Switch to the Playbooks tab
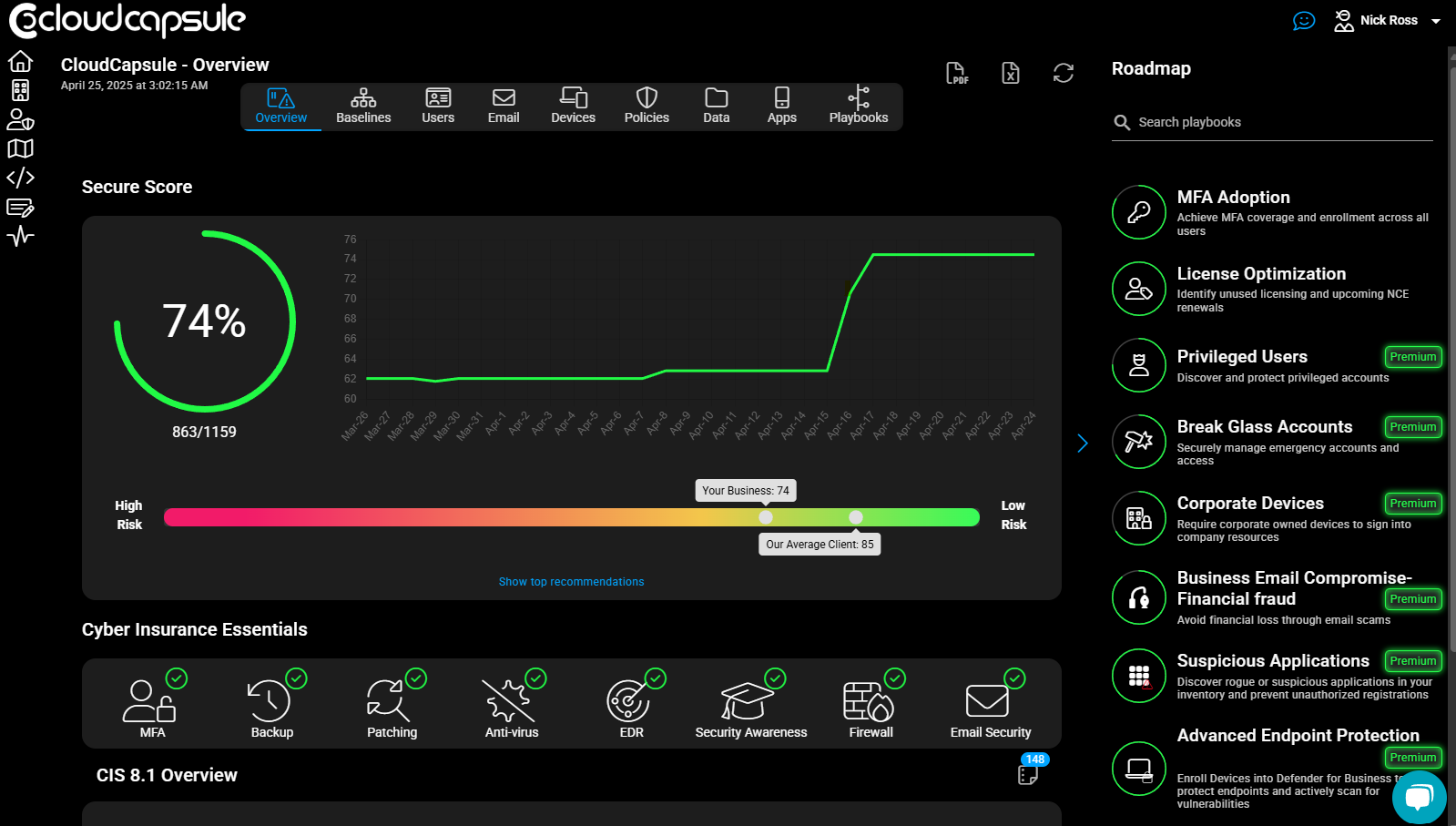This screenshot has width=1456, height=826. (859, 107)
